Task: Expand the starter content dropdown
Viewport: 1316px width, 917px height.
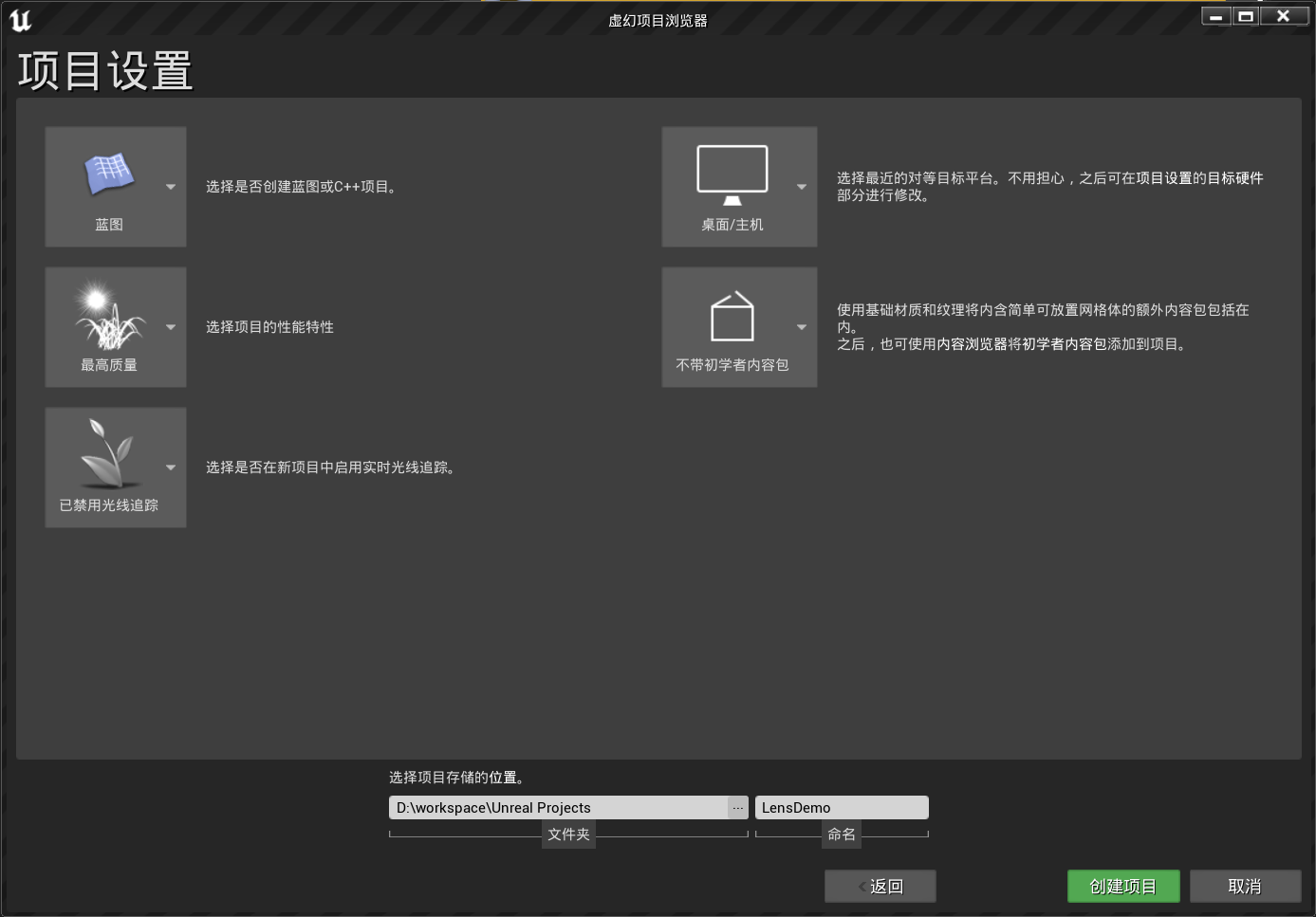Action: (x=799, y=327)
